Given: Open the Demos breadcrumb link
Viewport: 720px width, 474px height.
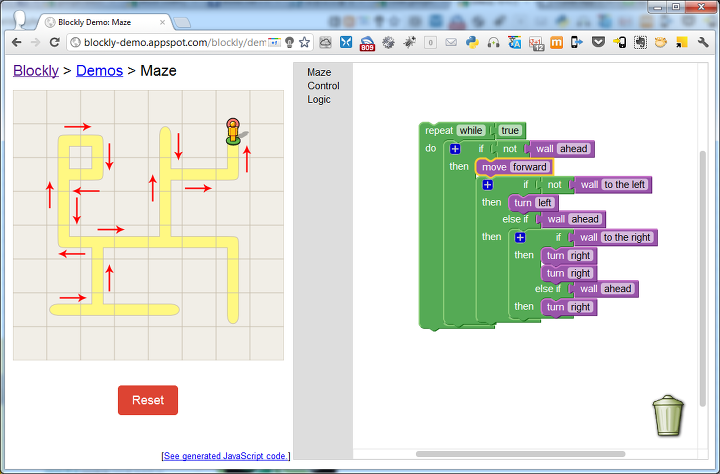Looking at the screenshot, I should pos(99,71).
